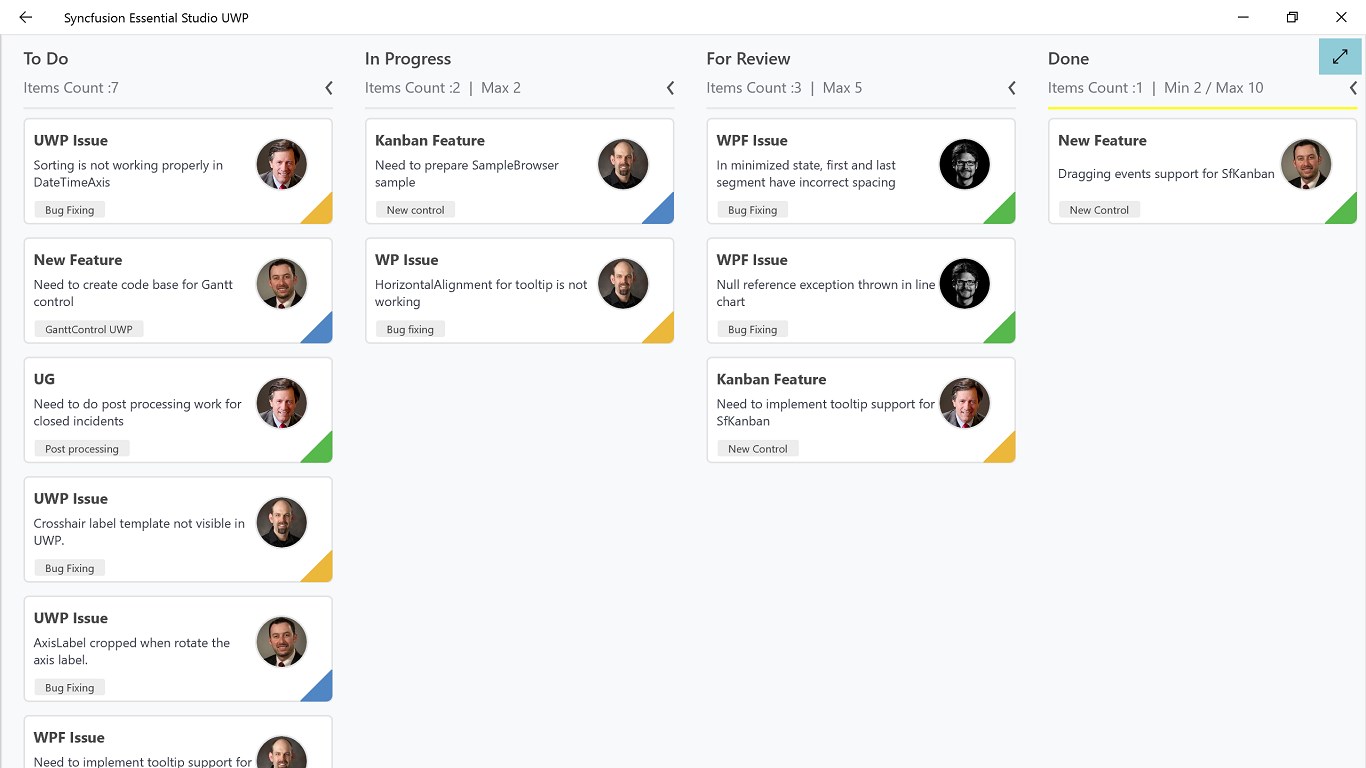Click New Control tag on Dragging events card
Image resolution: width=1366 pixels, height=768 pixels.
click(x=1099, y=210)
